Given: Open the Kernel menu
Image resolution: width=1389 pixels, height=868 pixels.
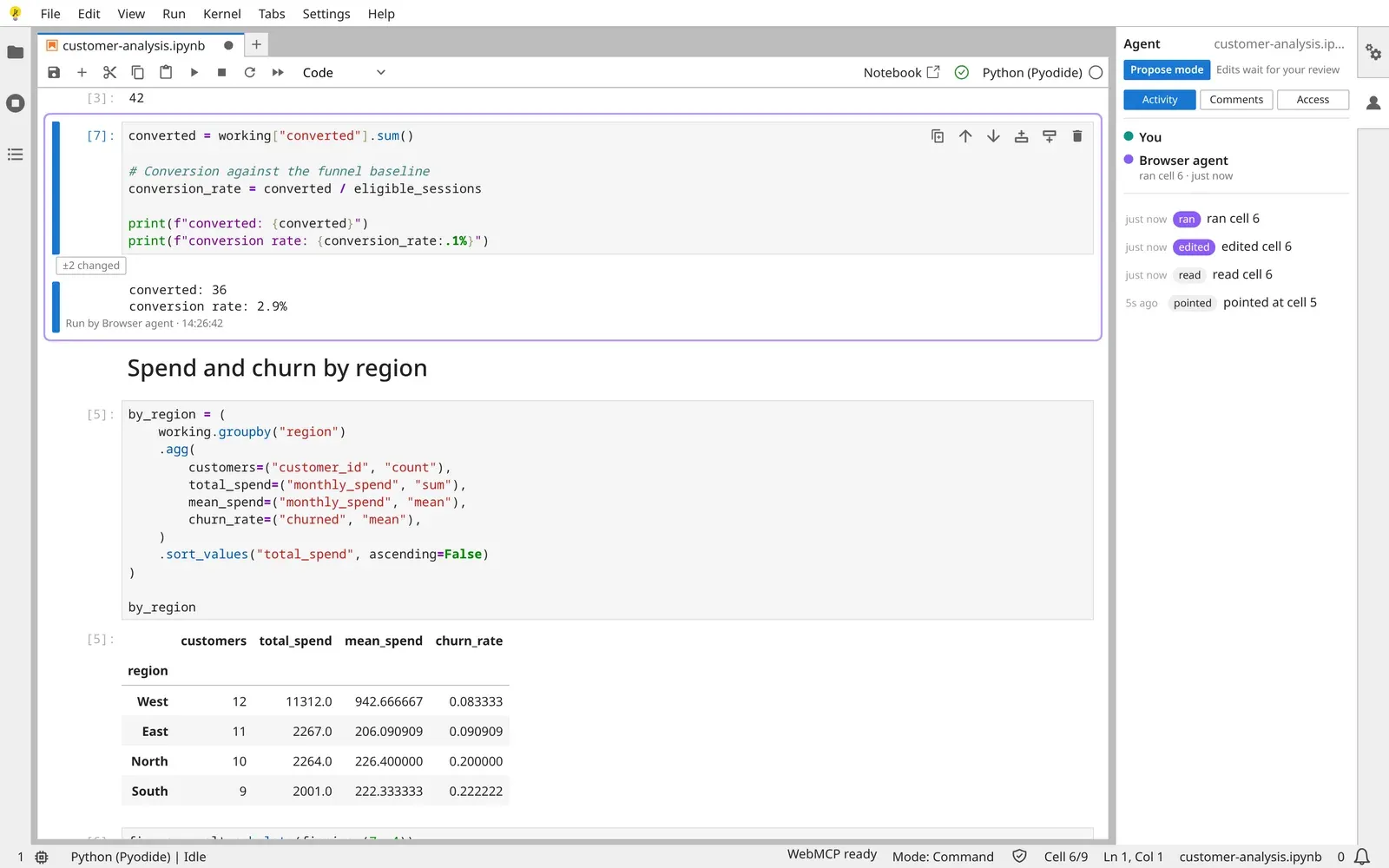Looking at the screenshot, I should point(222,14).
